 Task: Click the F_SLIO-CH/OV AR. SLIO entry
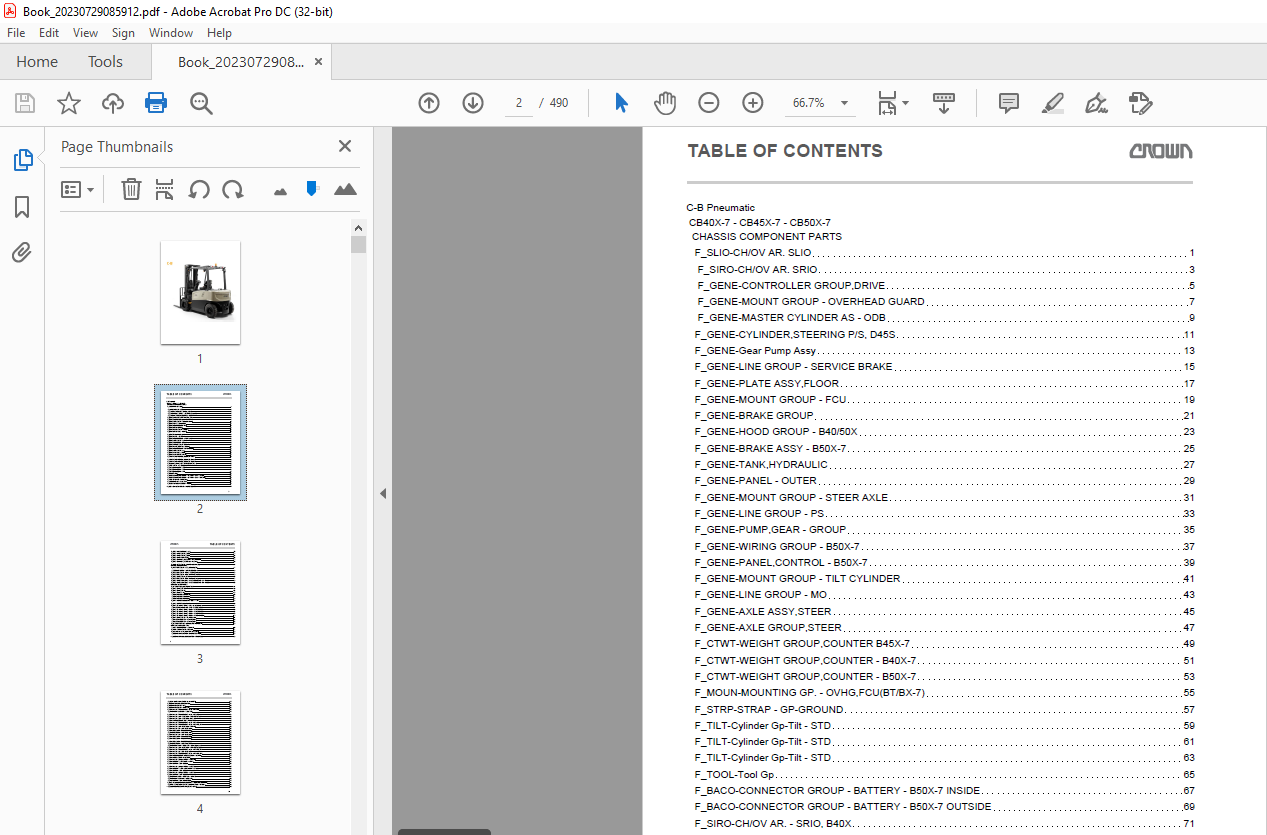point(754,253)
